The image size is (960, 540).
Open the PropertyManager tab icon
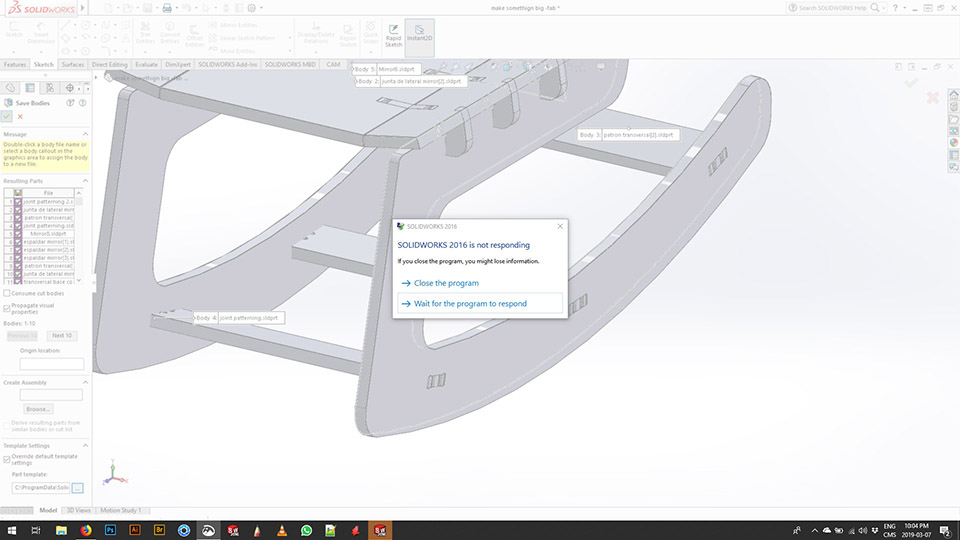(30, 88)
